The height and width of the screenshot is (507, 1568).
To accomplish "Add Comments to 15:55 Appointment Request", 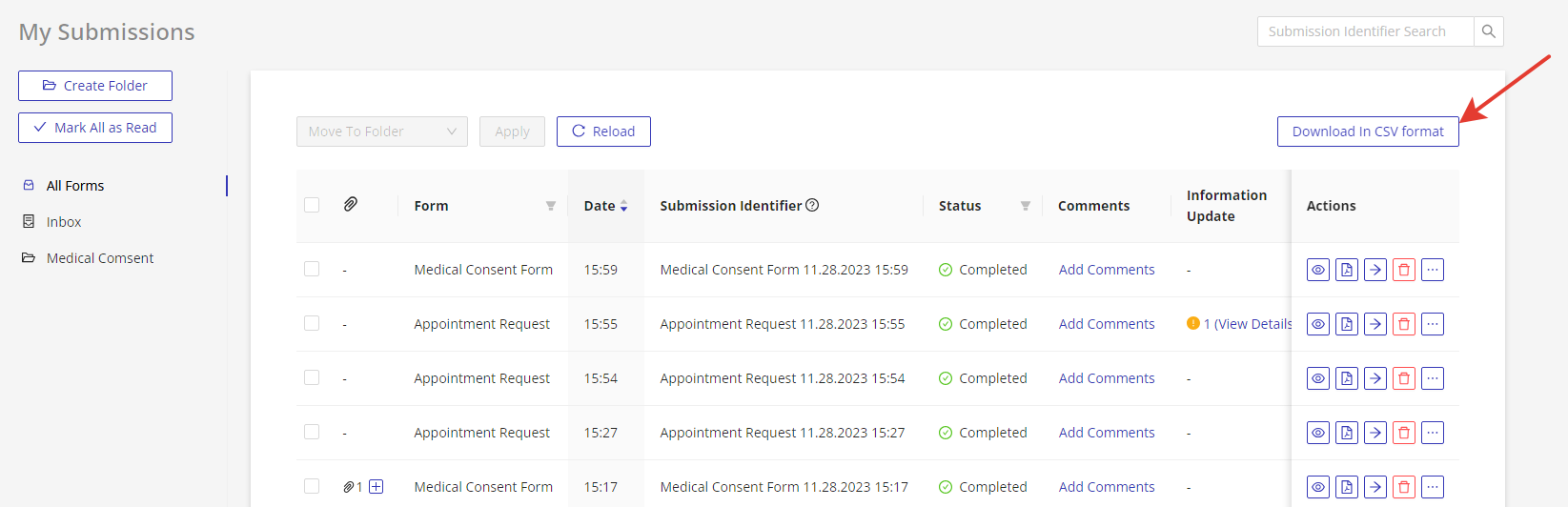I will [x=1107, y=324].
